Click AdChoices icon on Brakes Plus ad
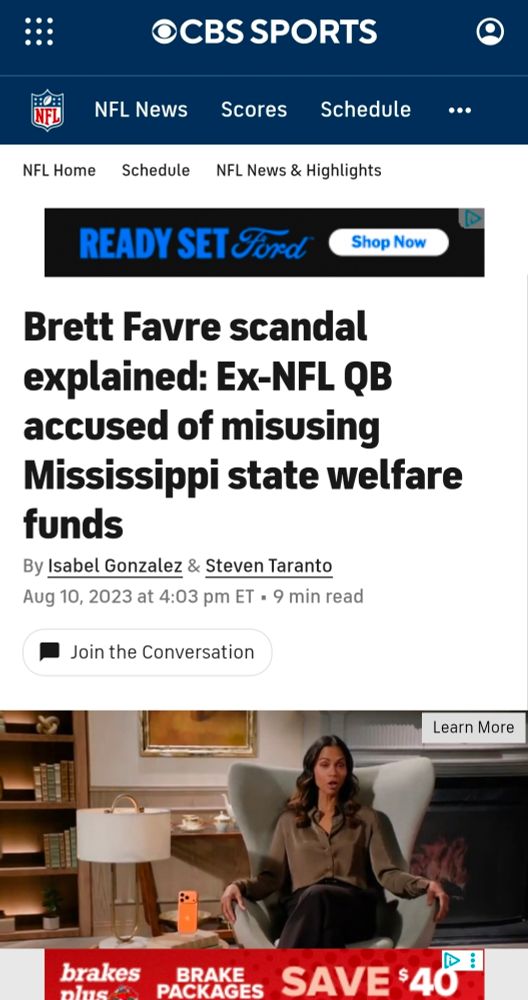This screenshot has height=1000, width=528. [451, 960]
